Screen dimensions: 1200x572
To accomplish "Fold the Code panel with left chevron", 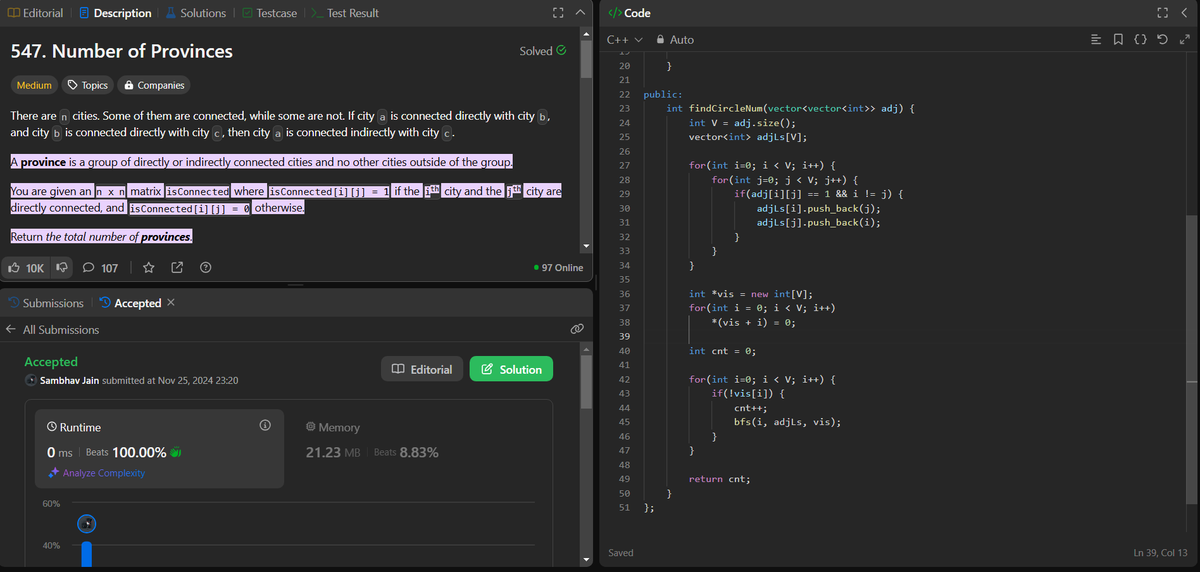I will [x=1183, y=13].
